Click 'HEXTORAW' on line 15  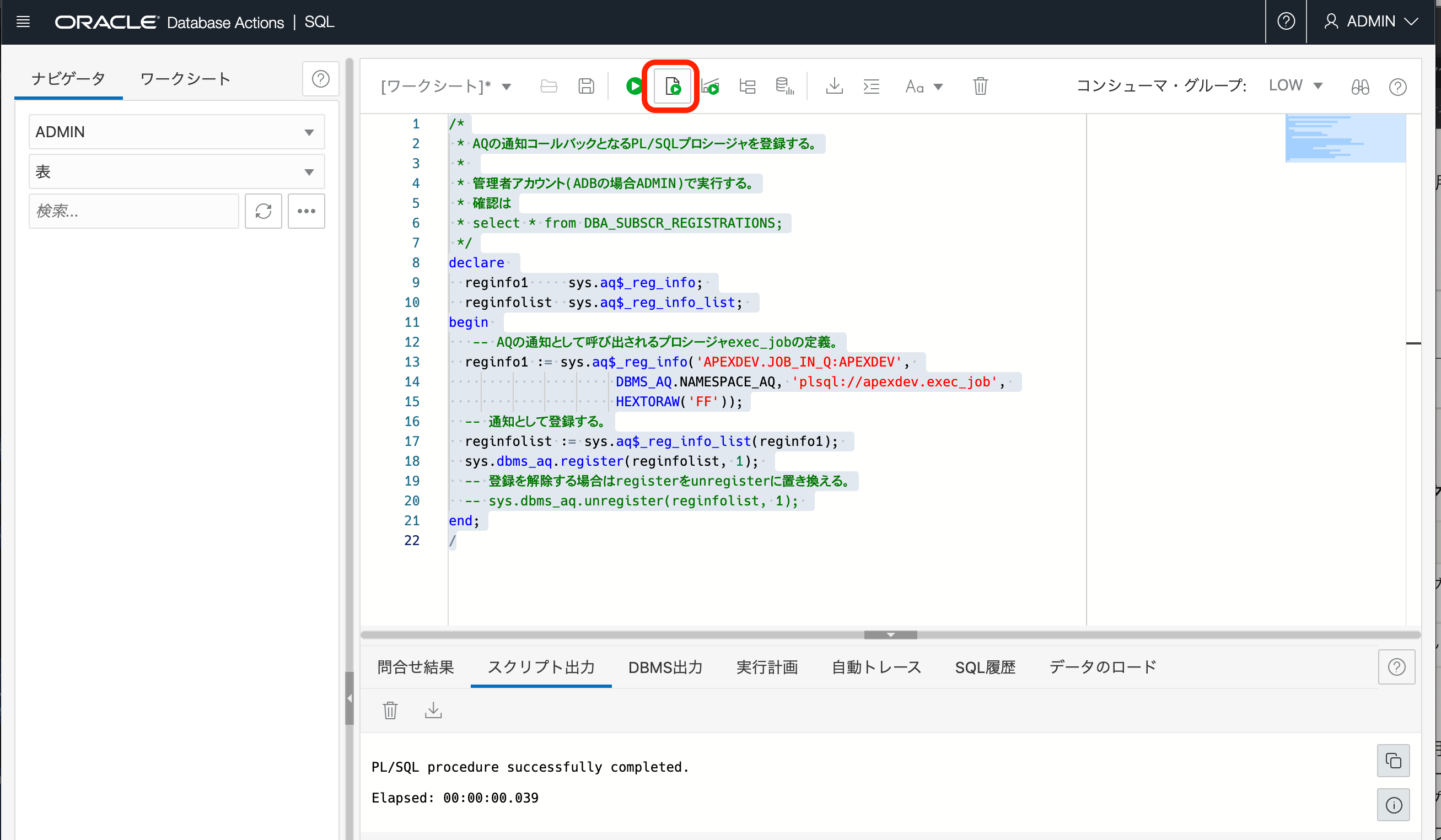(x=647, y=402)
